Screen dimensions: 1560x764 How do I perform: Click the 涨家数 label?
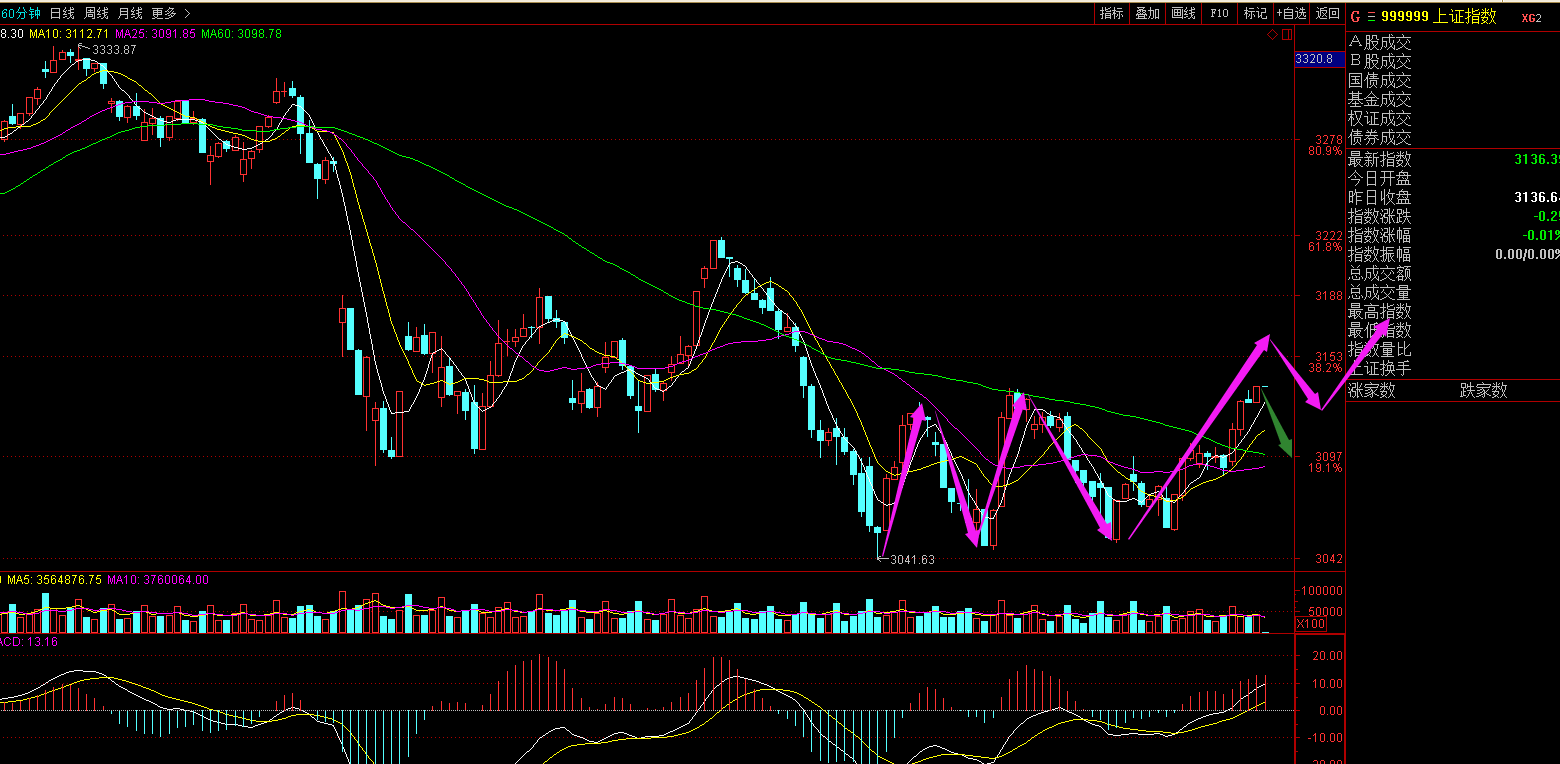coord(1372,390)
